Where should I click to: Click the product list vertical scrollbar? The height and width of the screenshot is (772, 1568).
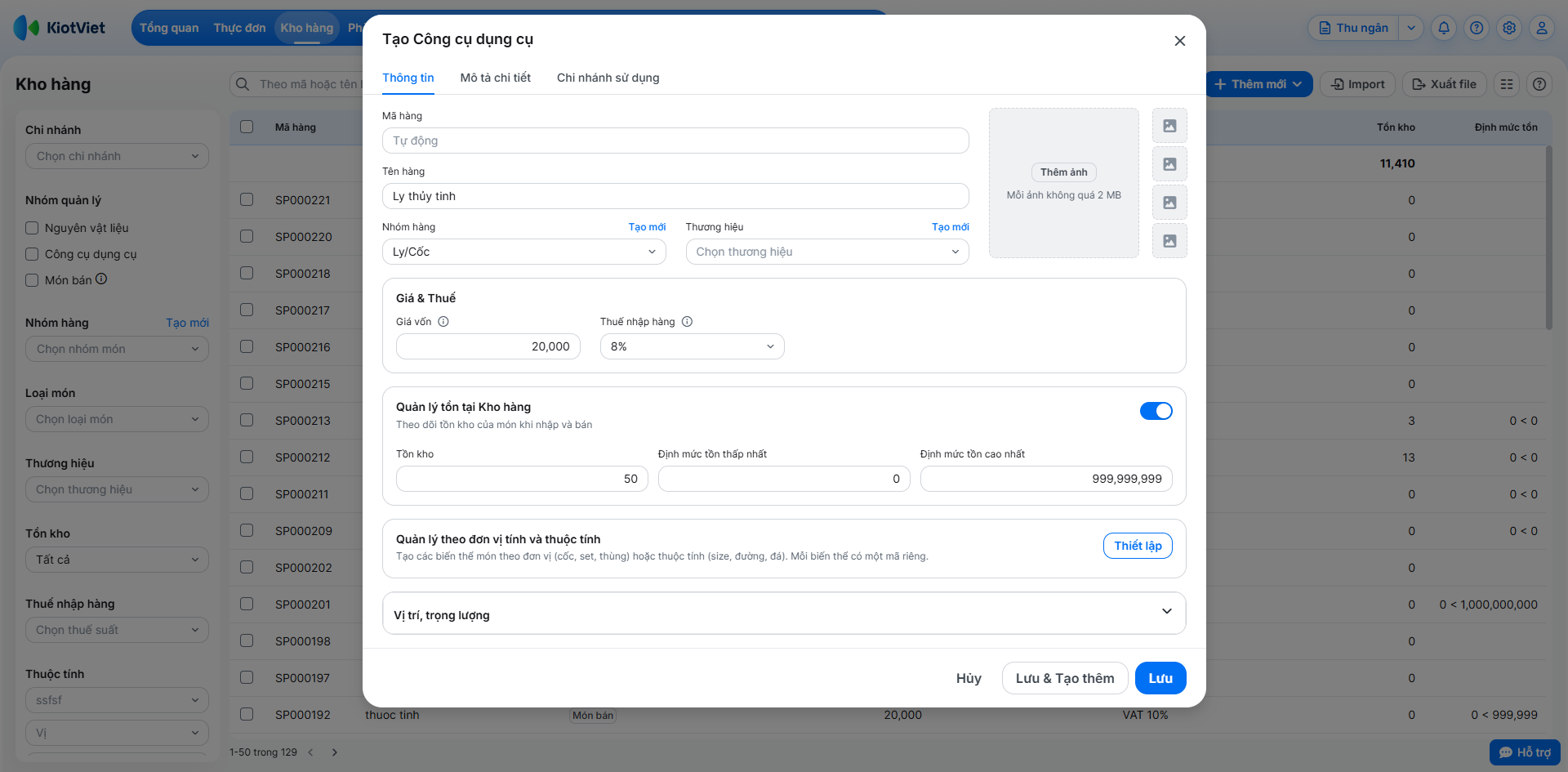pos(1548,237)
